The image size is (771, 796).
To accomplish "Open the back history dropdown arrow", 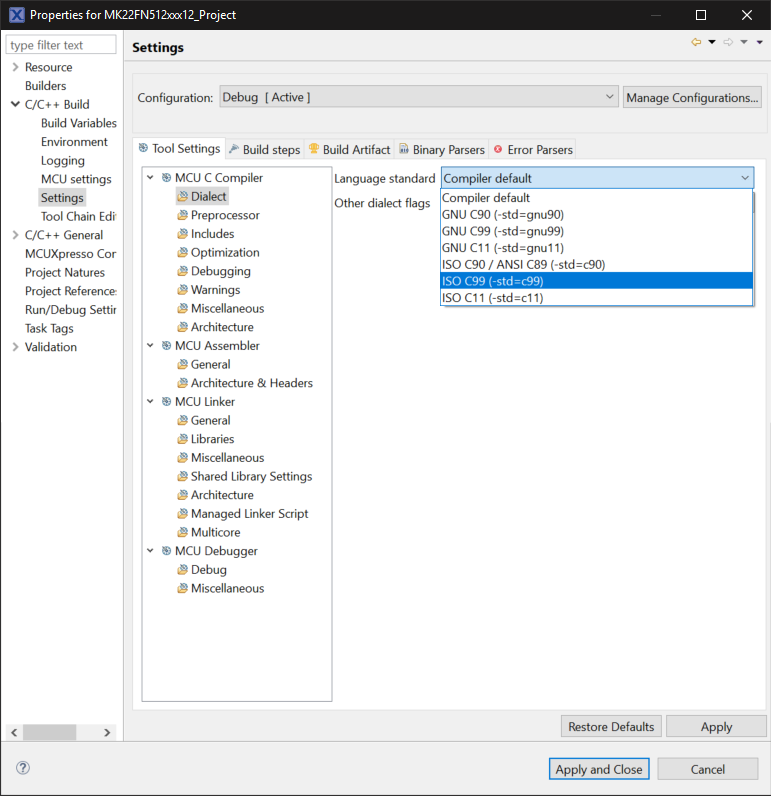I will click(712, 42).
